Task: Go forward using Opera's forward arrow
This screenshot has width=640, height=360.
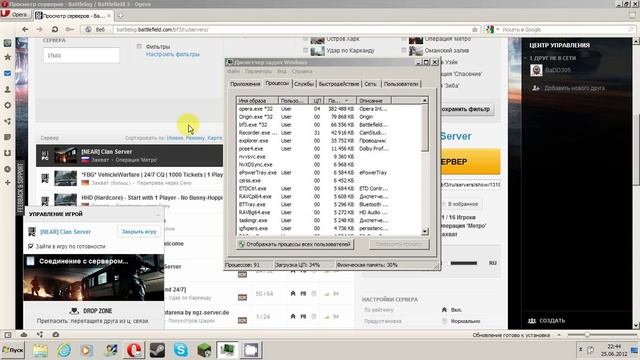Action: coord(39,29)
